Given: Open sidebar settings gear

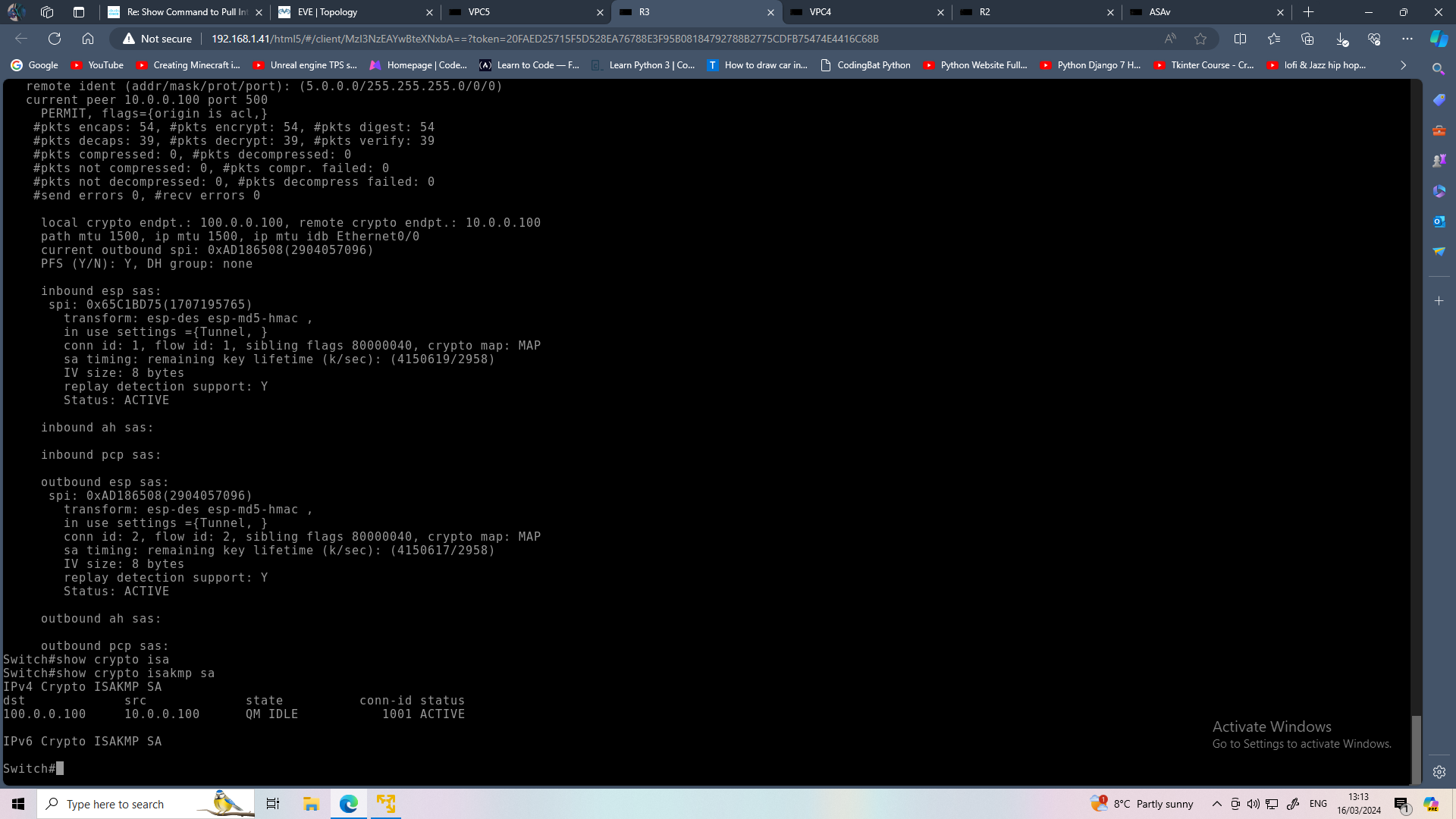Looking at the screenshot, I should [x=1439, y=772].
